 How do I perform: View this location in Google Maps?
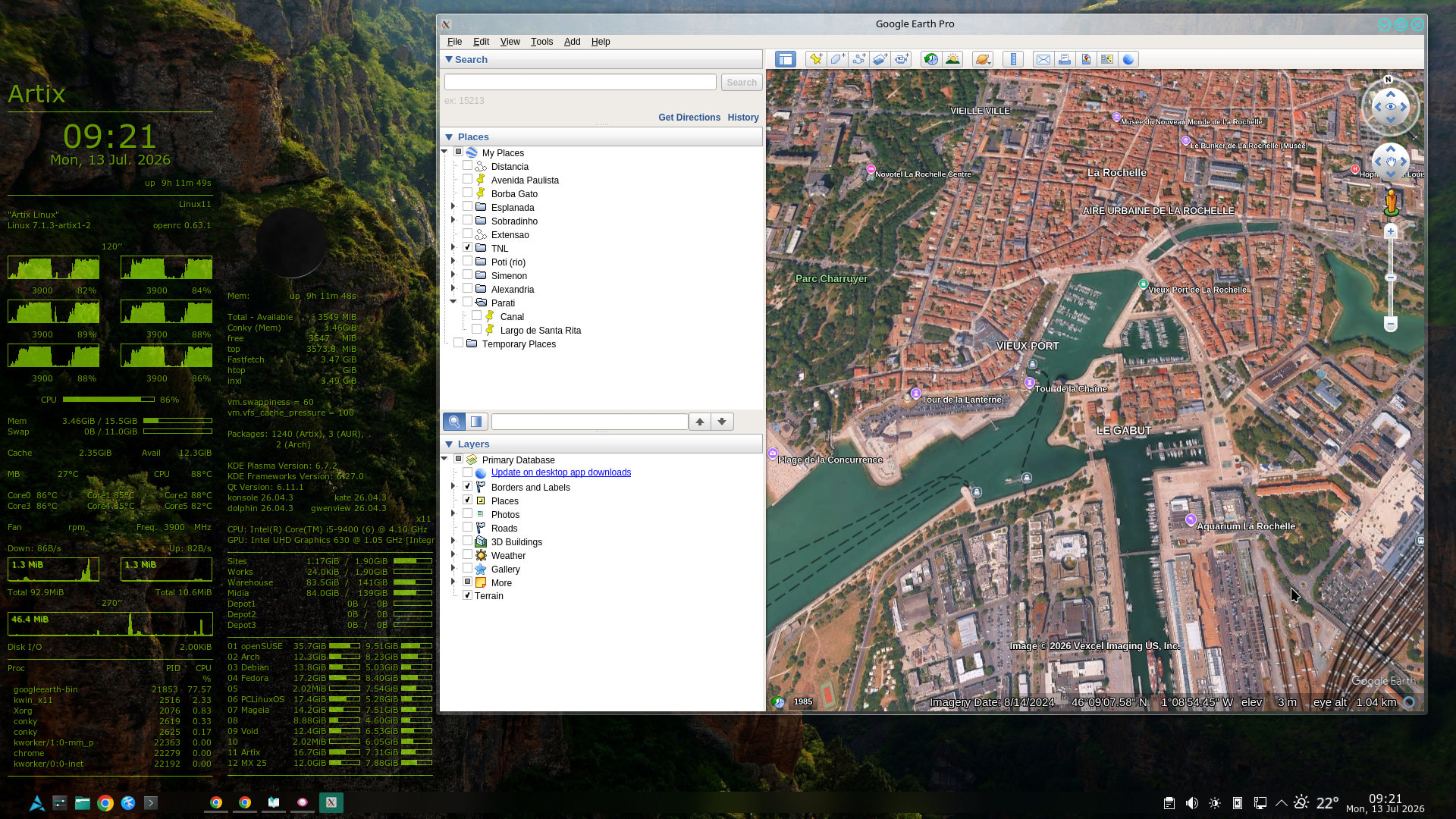tap(1107, 59)
